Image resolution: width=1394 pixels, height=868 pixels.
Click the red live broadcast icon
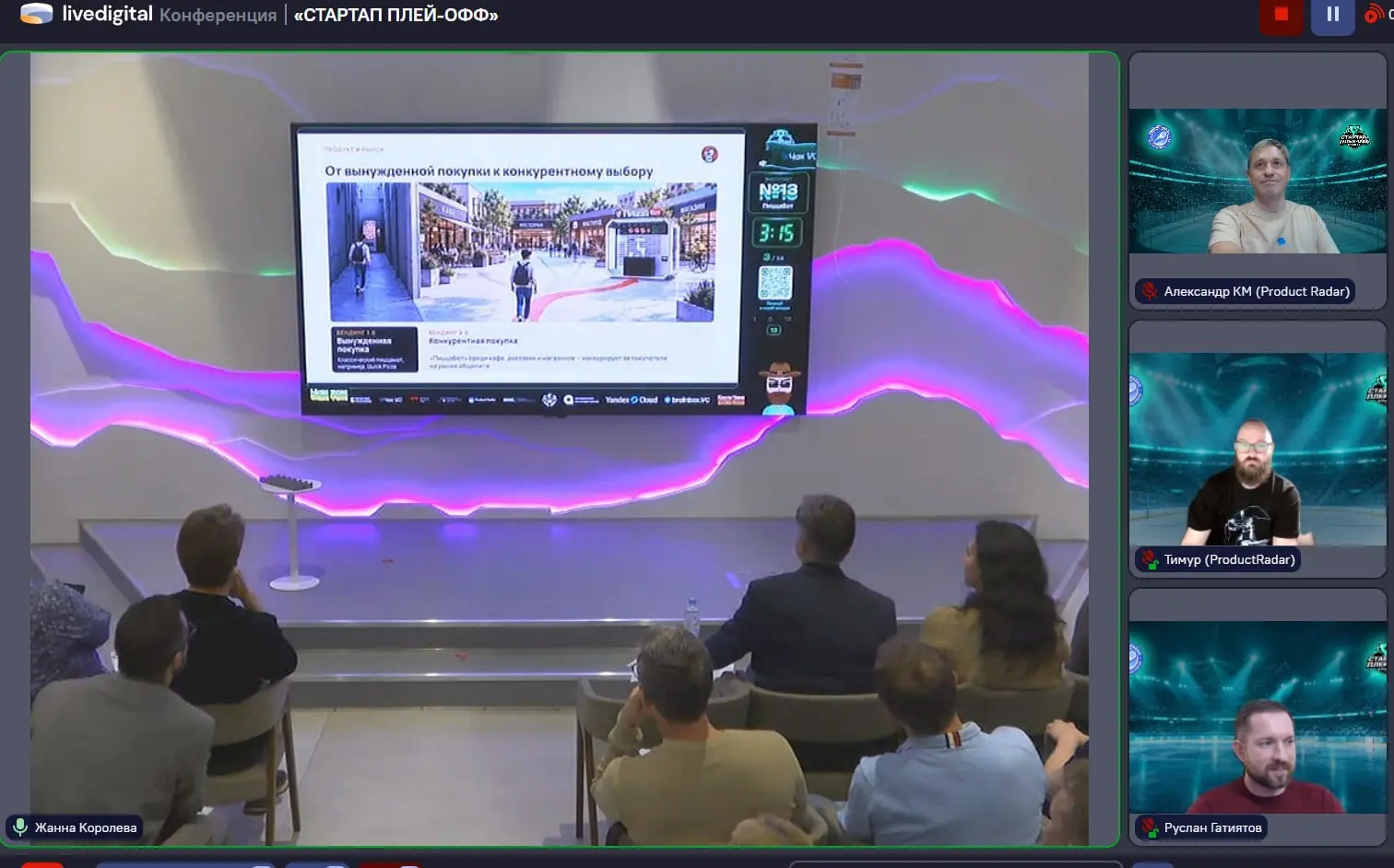[1374, 15]
